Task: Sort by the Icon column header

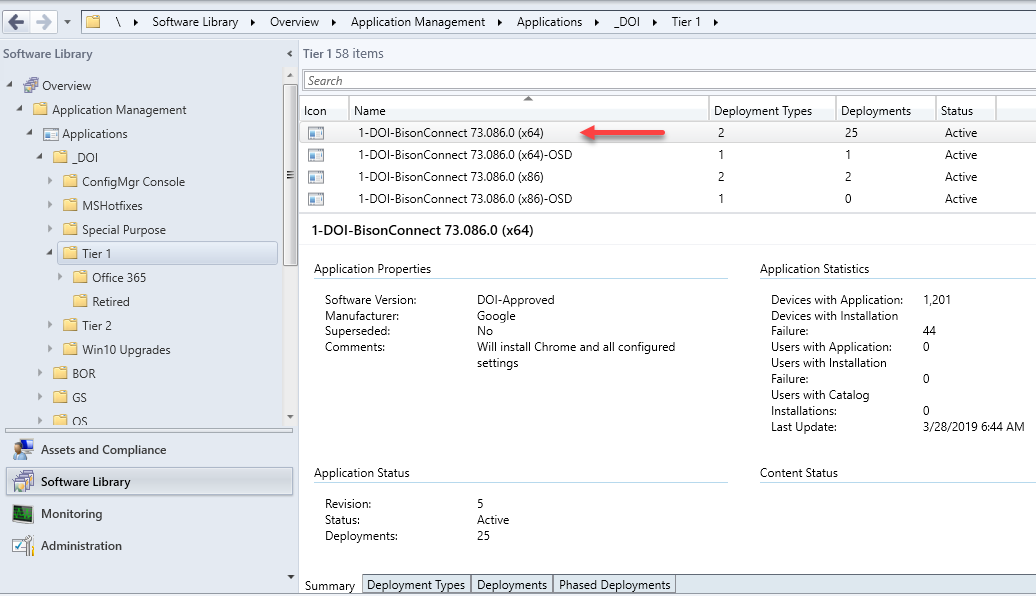Action: 324,110
